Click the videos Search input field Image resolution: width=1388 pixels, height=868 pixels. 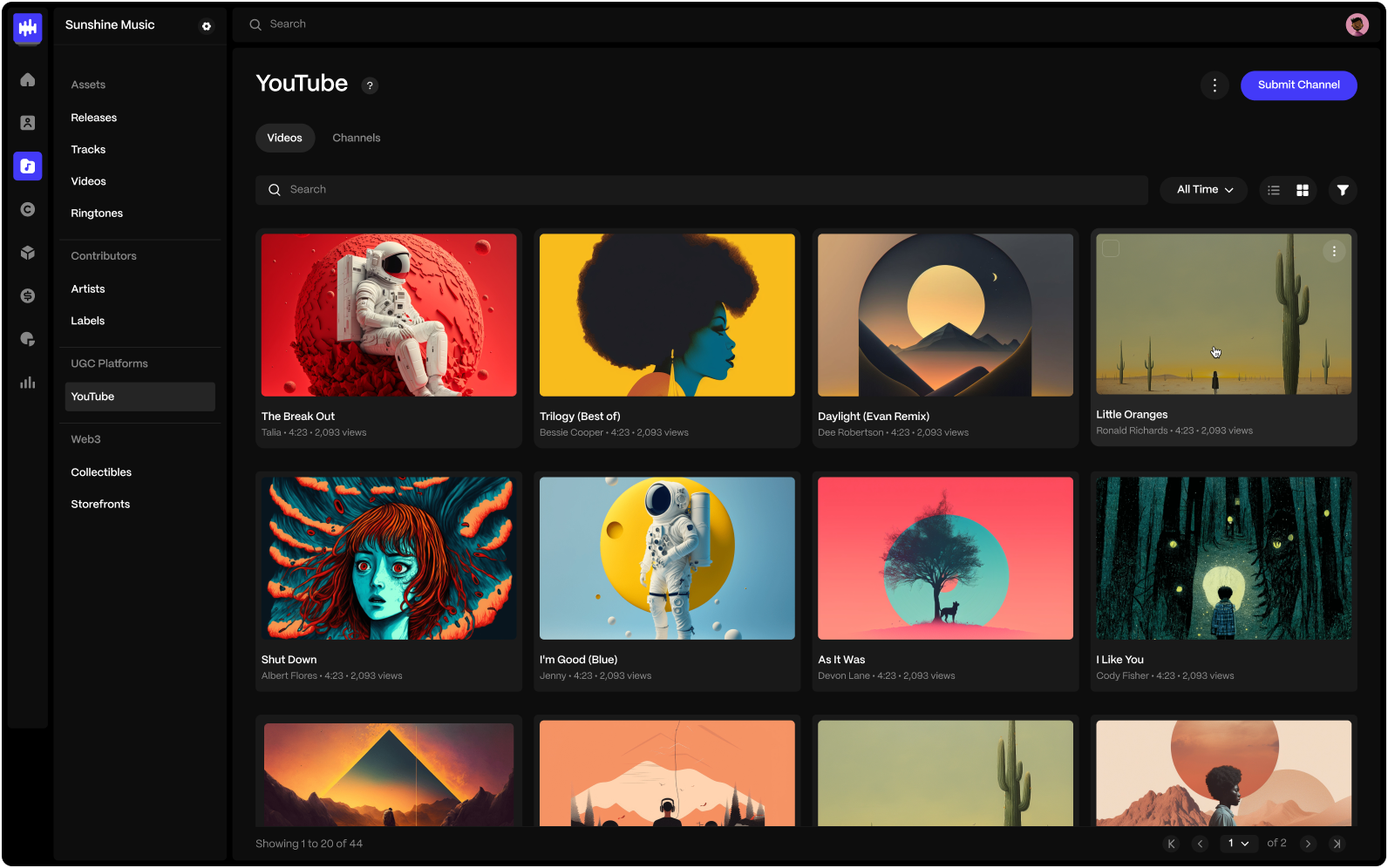click(701, 190)
